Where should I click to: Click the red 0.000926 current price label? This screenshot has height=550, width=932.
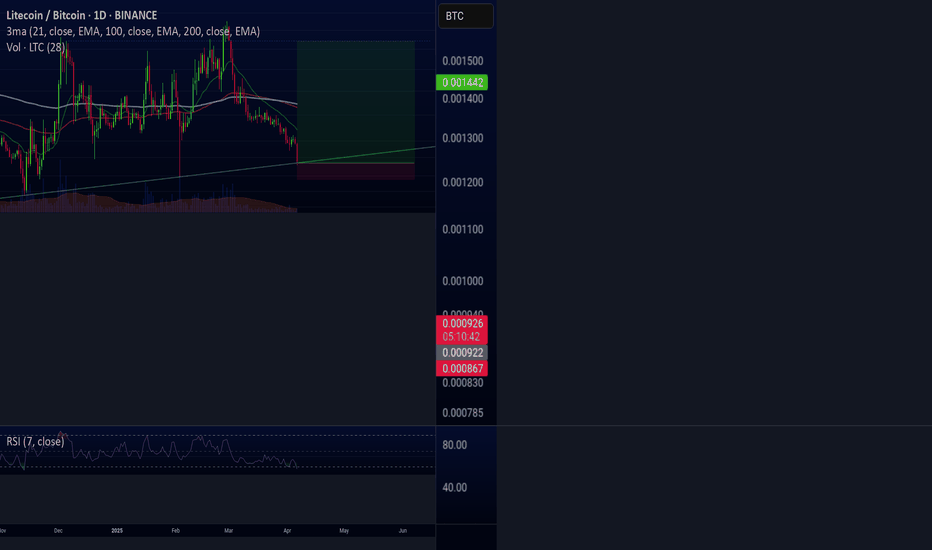pos(462,330)
